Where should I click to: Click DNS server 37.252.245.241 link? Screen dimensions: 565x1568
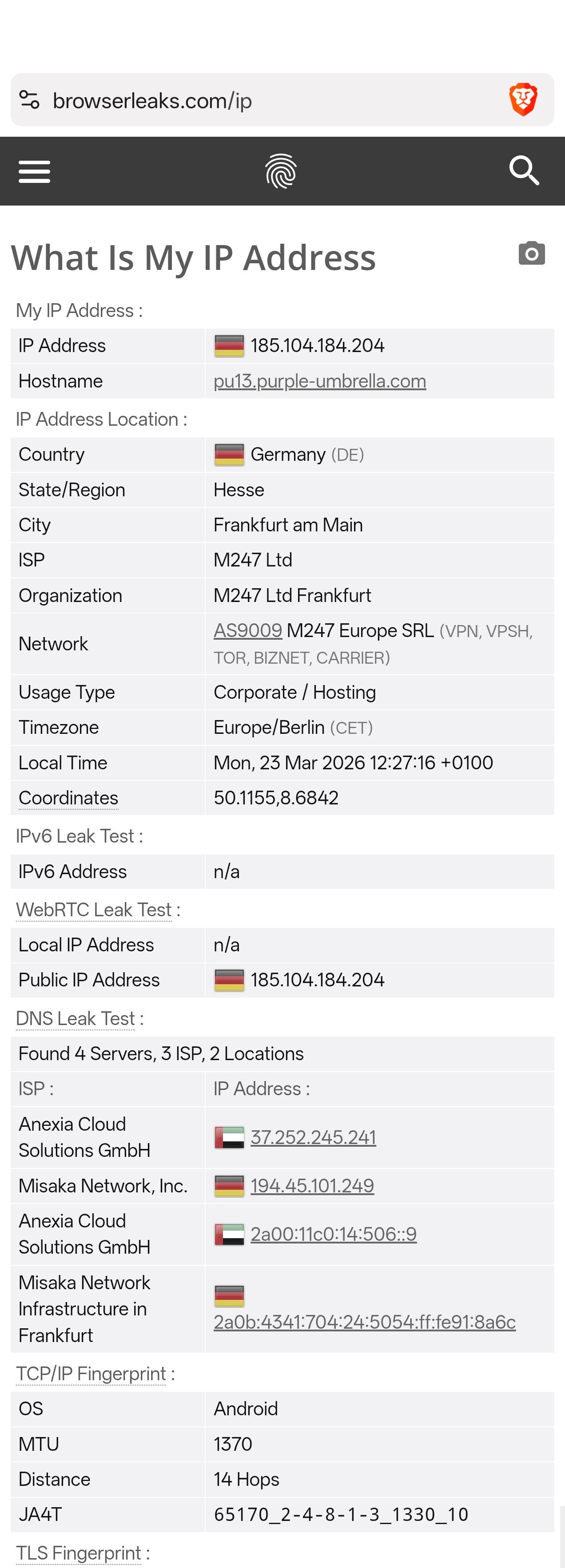pos(313,1137)
